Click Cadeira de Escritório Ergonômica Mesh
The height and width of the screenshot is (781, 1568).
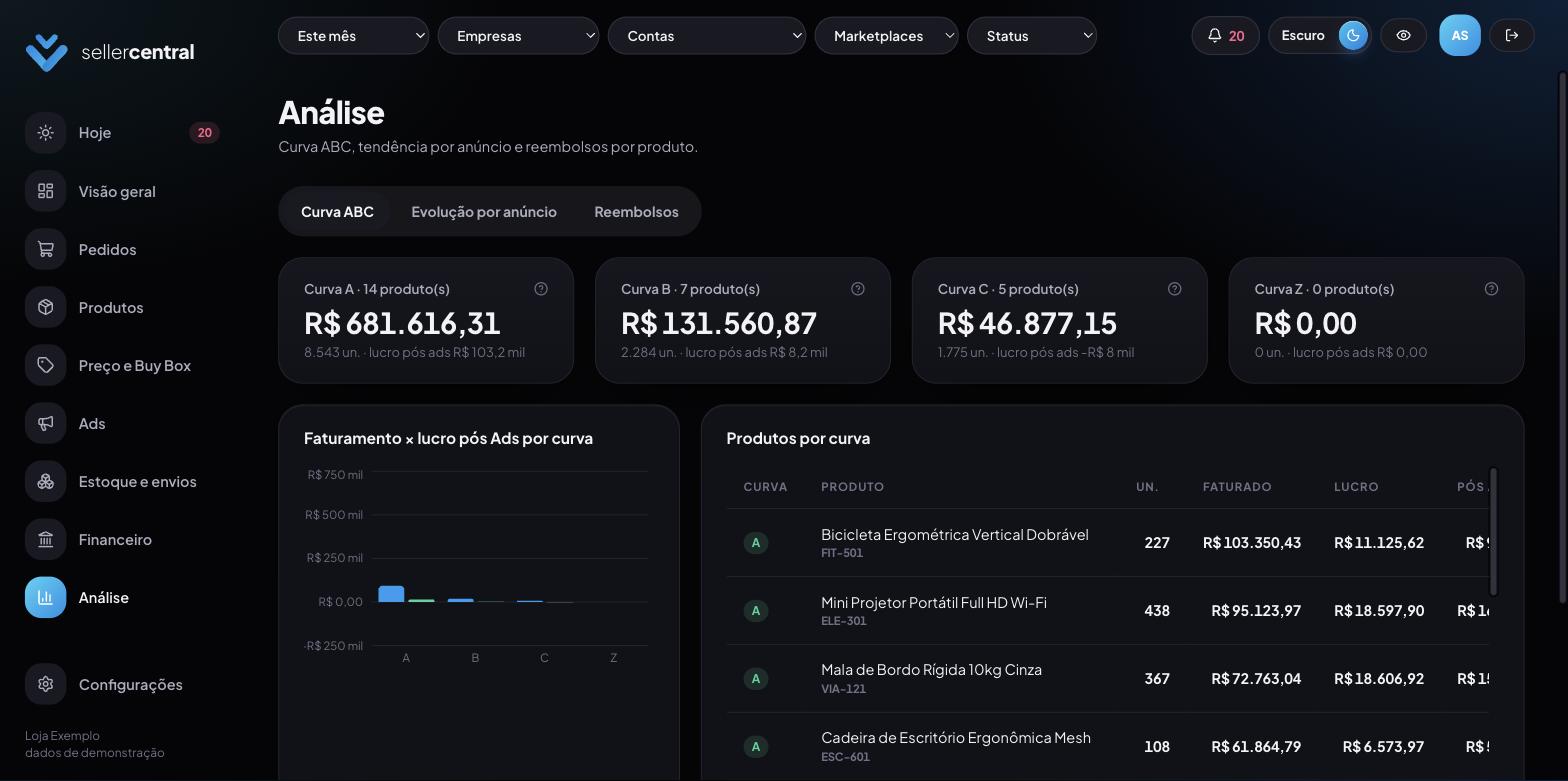(x=956, y=738)
